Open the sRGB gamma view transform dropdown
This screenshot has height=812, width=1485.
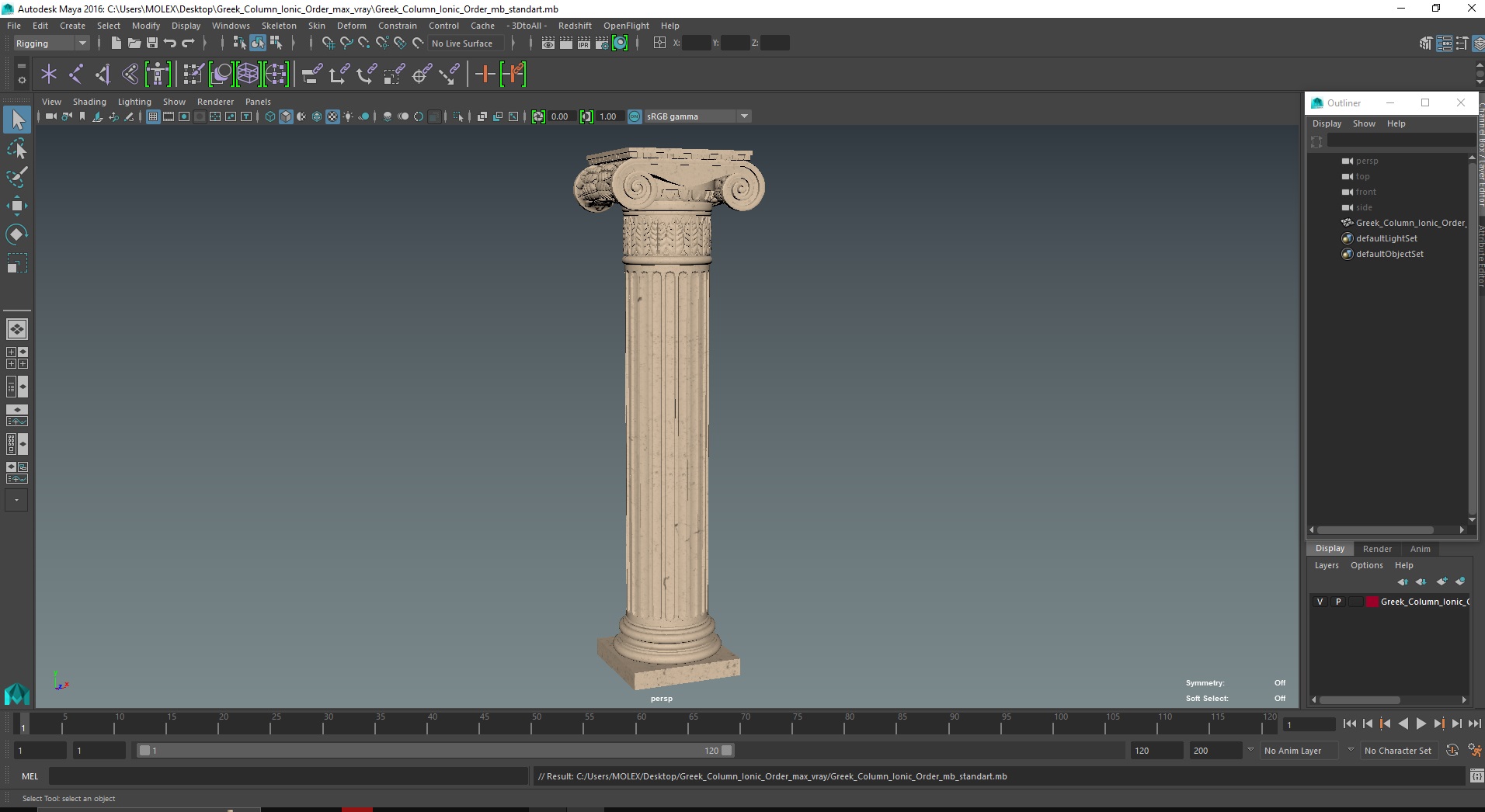coord(697,116)
